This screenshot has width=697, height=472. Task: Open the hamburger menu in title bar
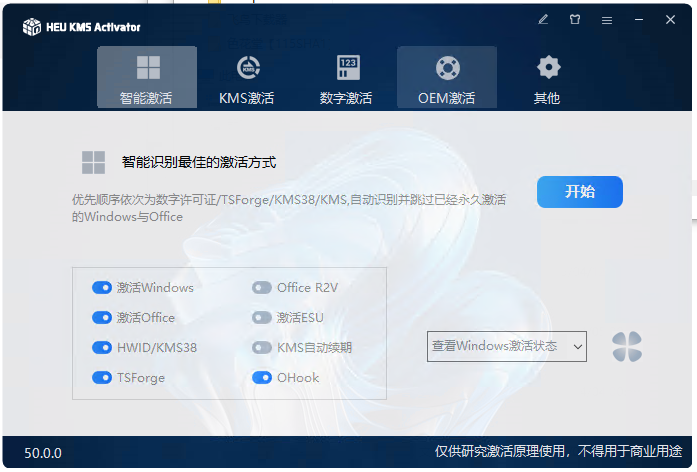click(606, 19)
